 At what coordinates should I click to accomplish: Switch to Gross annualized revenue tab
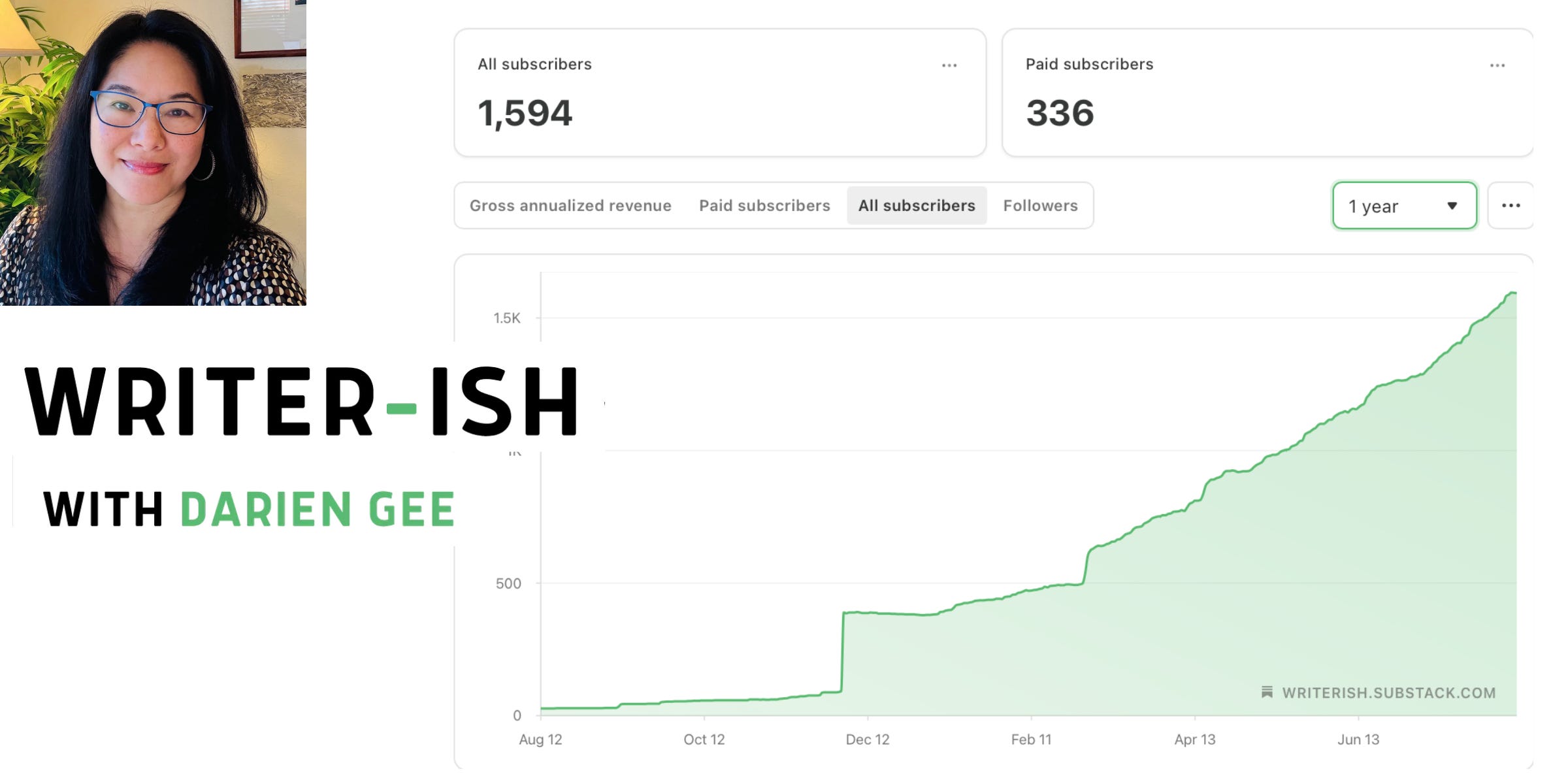click(570, 206)
